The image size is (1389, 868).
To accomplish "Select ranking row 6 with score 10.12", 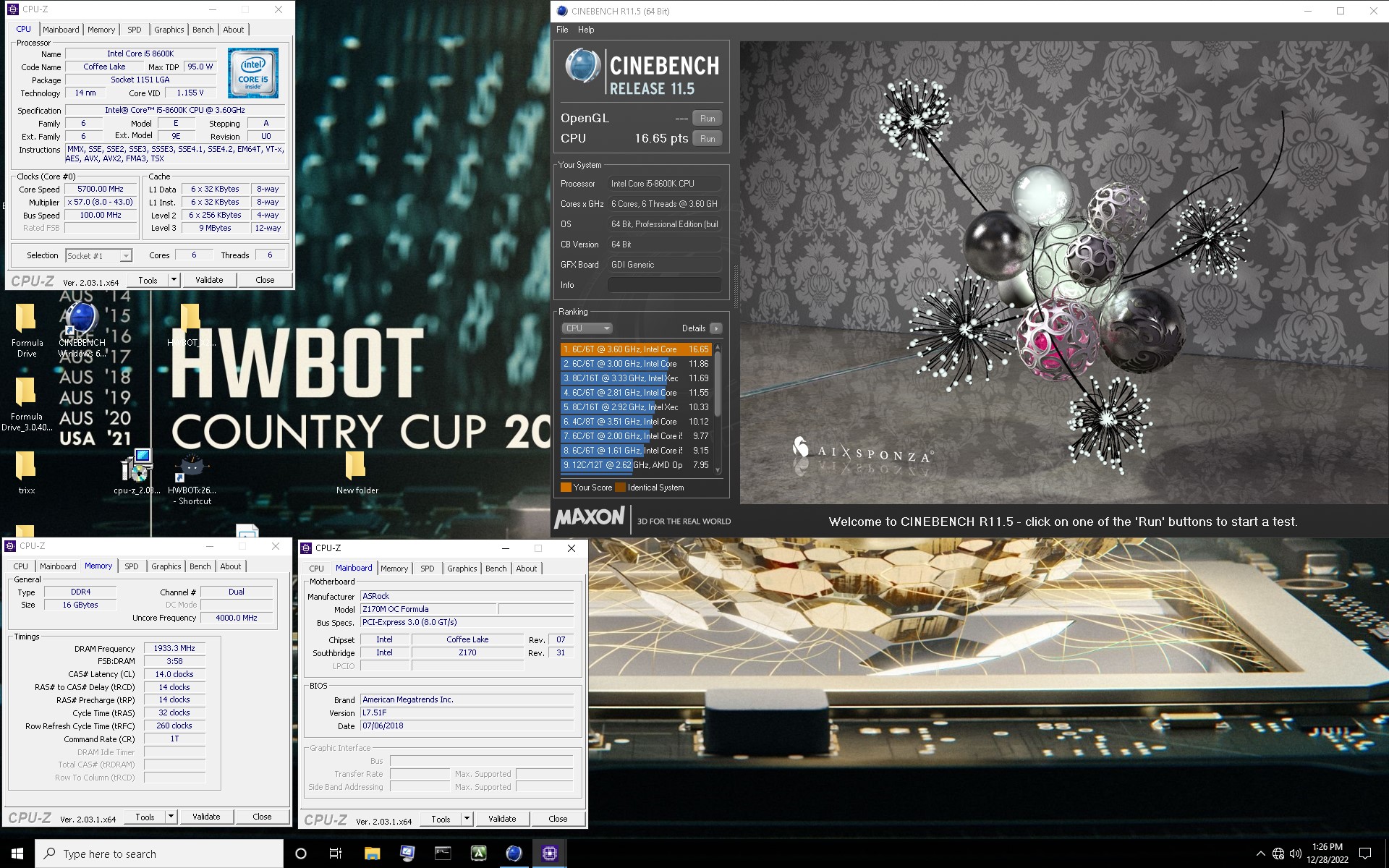I will click(636, 422).
